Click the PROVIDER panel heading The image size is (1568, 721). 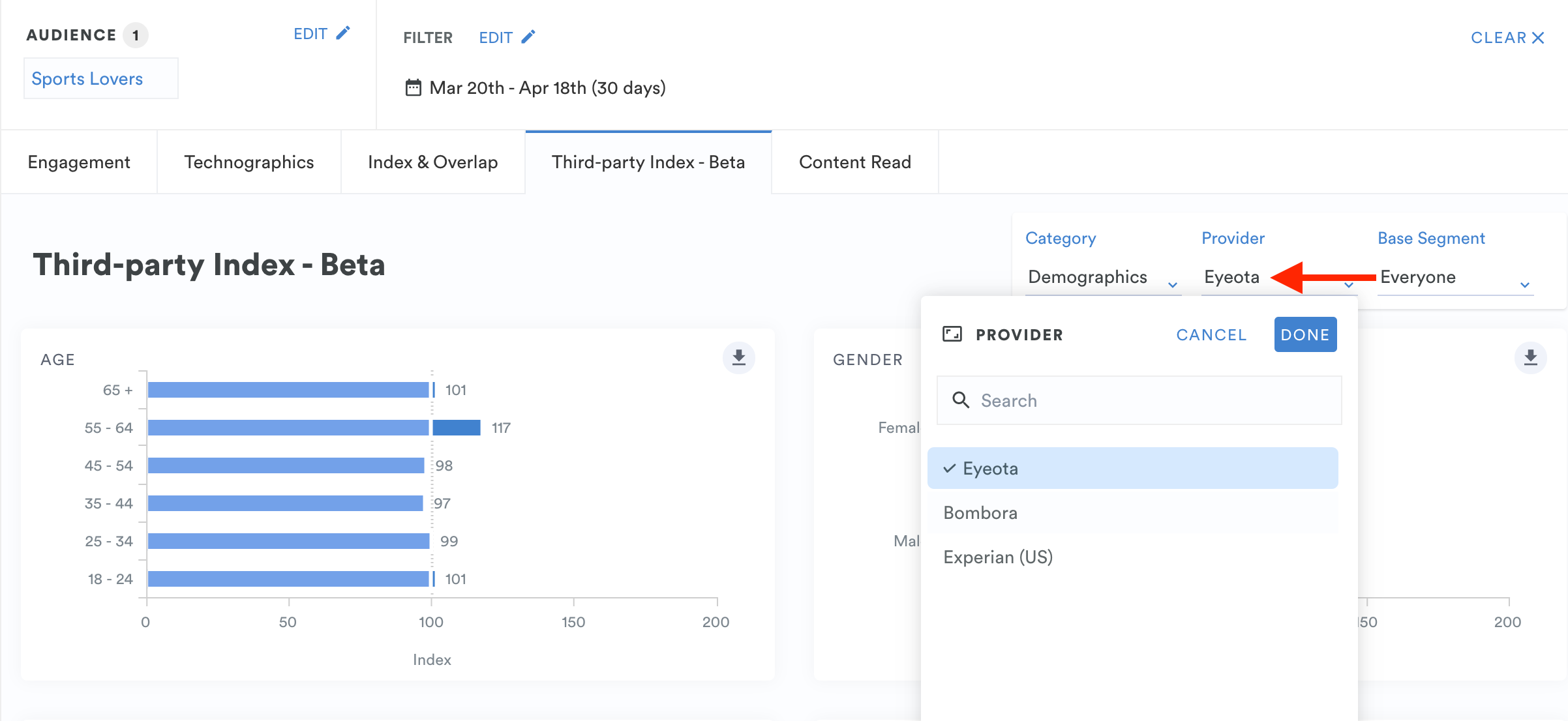coord(1019,334)
